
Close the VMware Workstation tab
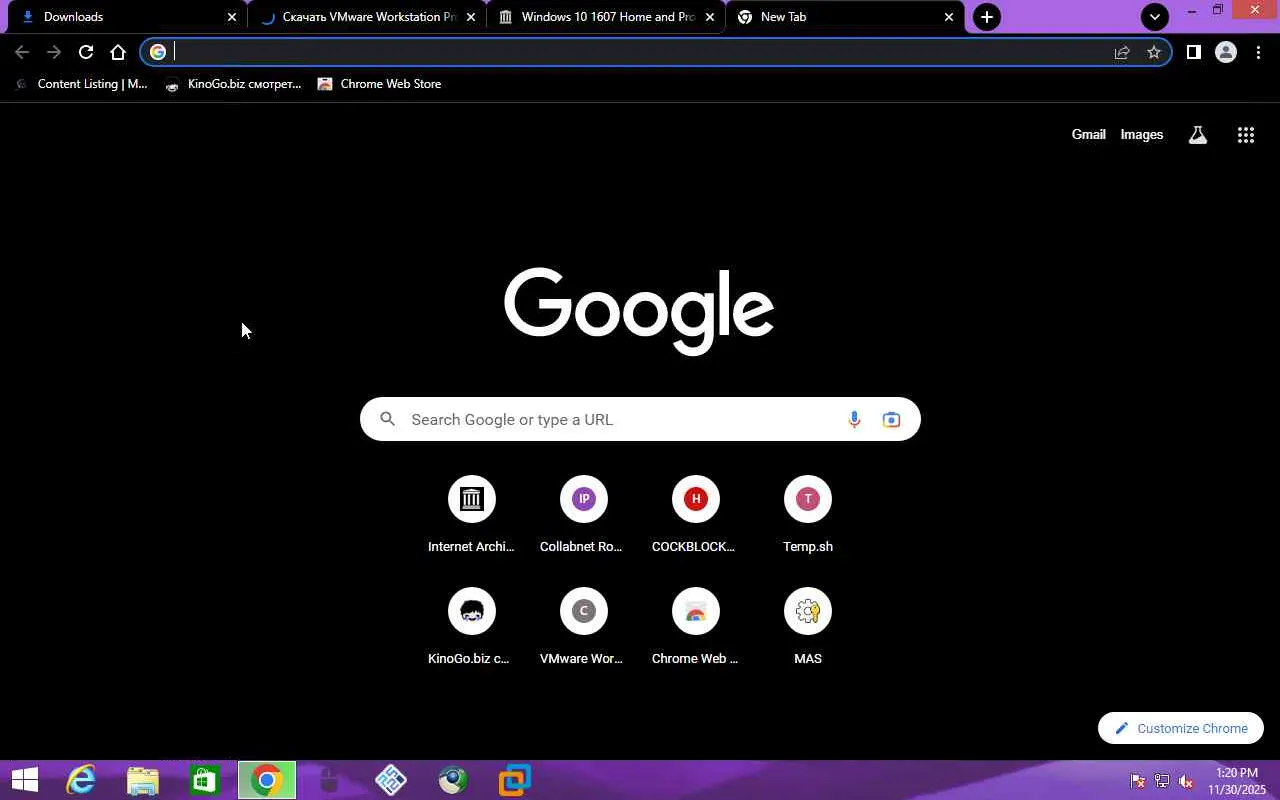click(471, 17)
